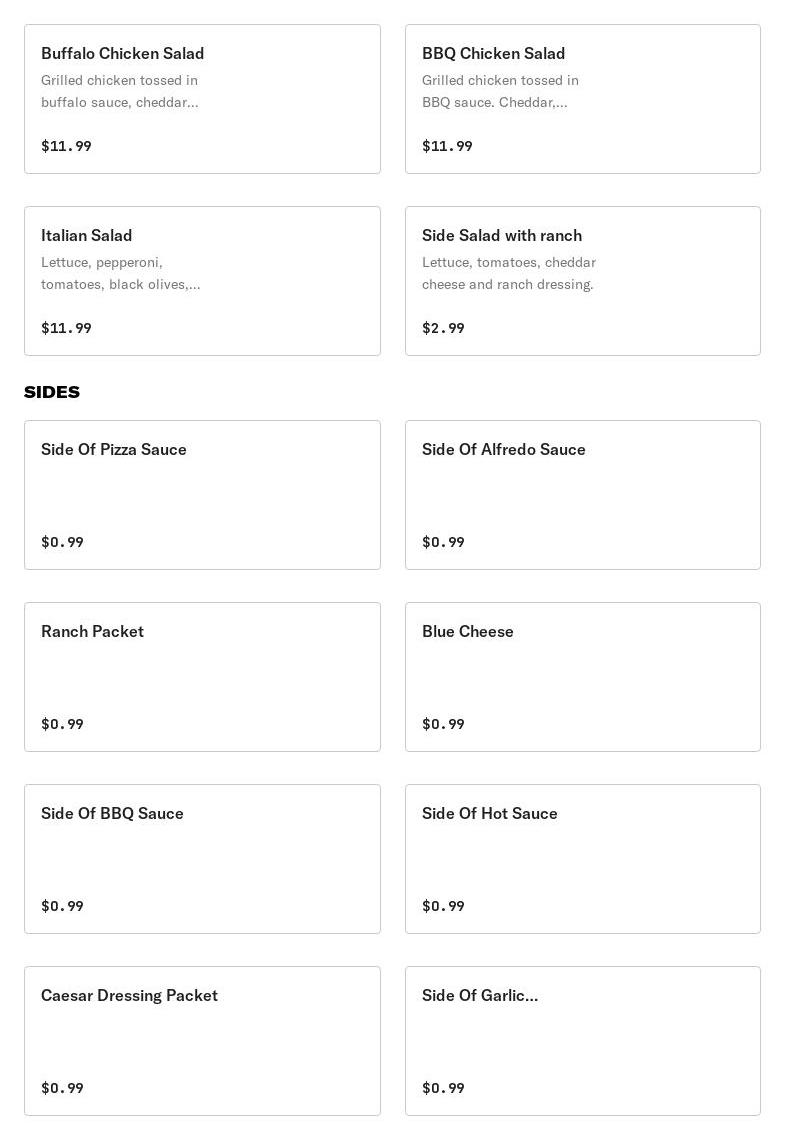
Task: Click the Italian Salad title text
Action: pos(87,236)
